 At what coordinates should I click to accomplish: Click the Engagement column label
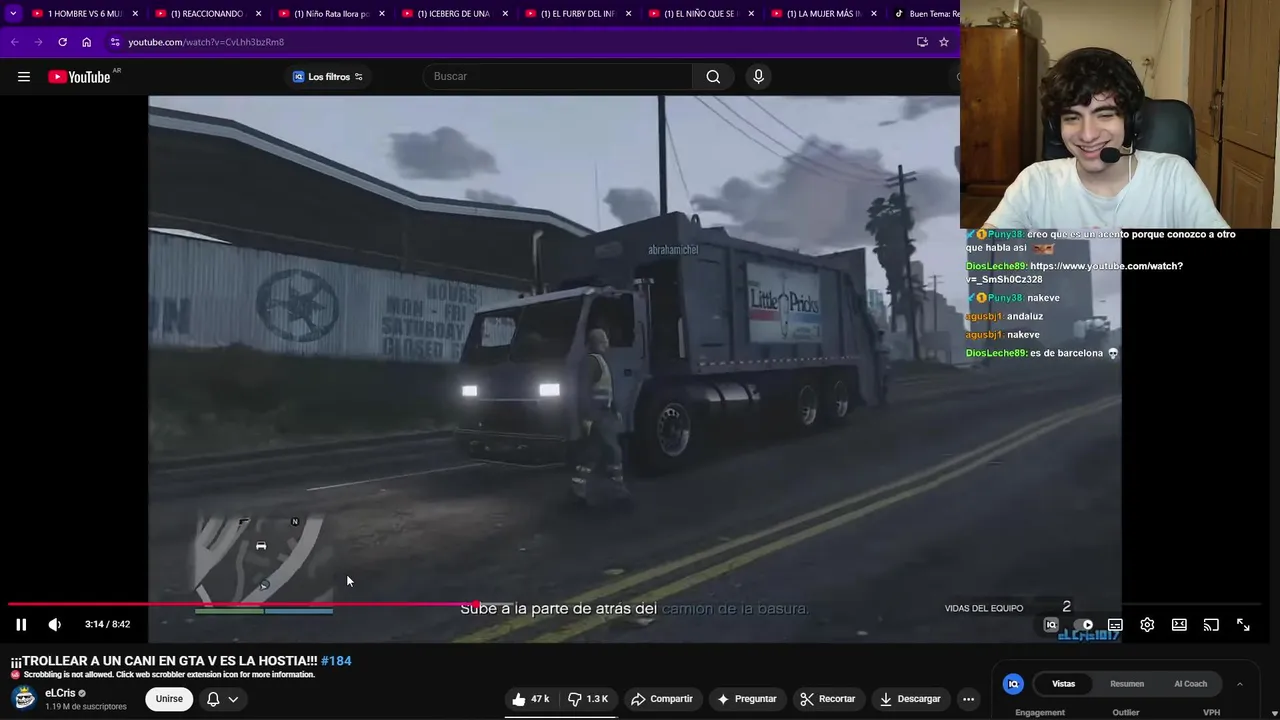[1040, 713]
